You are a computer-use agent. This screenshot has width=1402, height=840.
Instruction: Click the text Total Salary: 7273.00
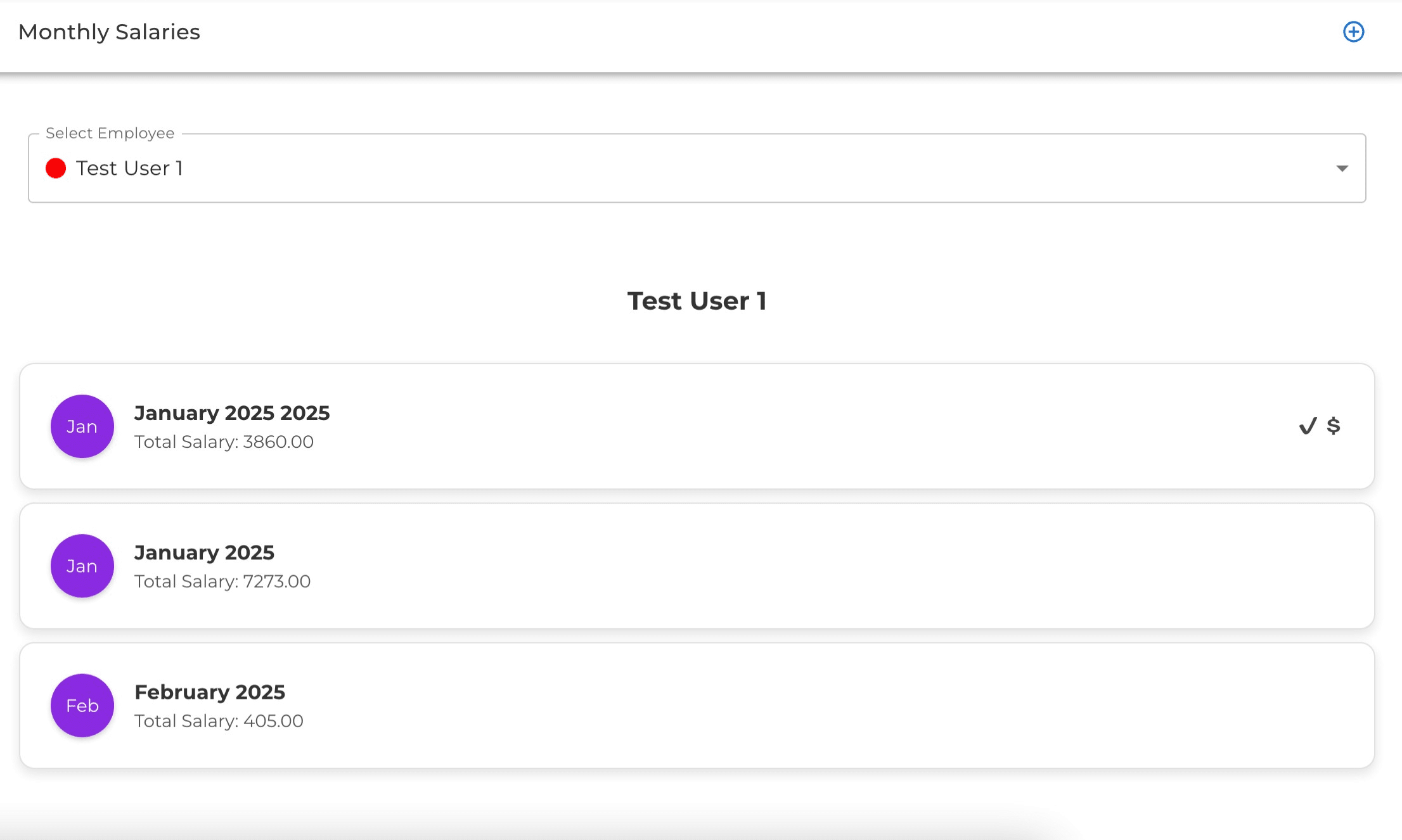222,581
